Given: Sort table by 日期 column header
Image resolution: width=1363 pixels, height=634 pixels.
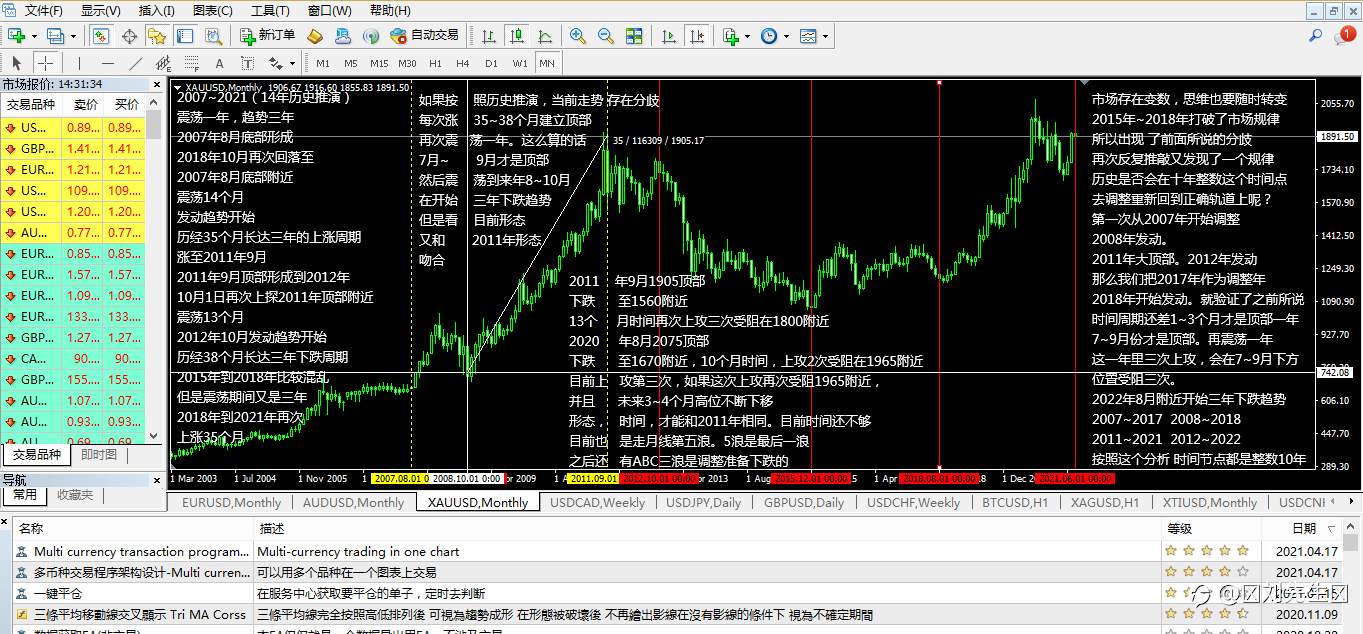Looking at the screenshot, I should coord(1303,528).
